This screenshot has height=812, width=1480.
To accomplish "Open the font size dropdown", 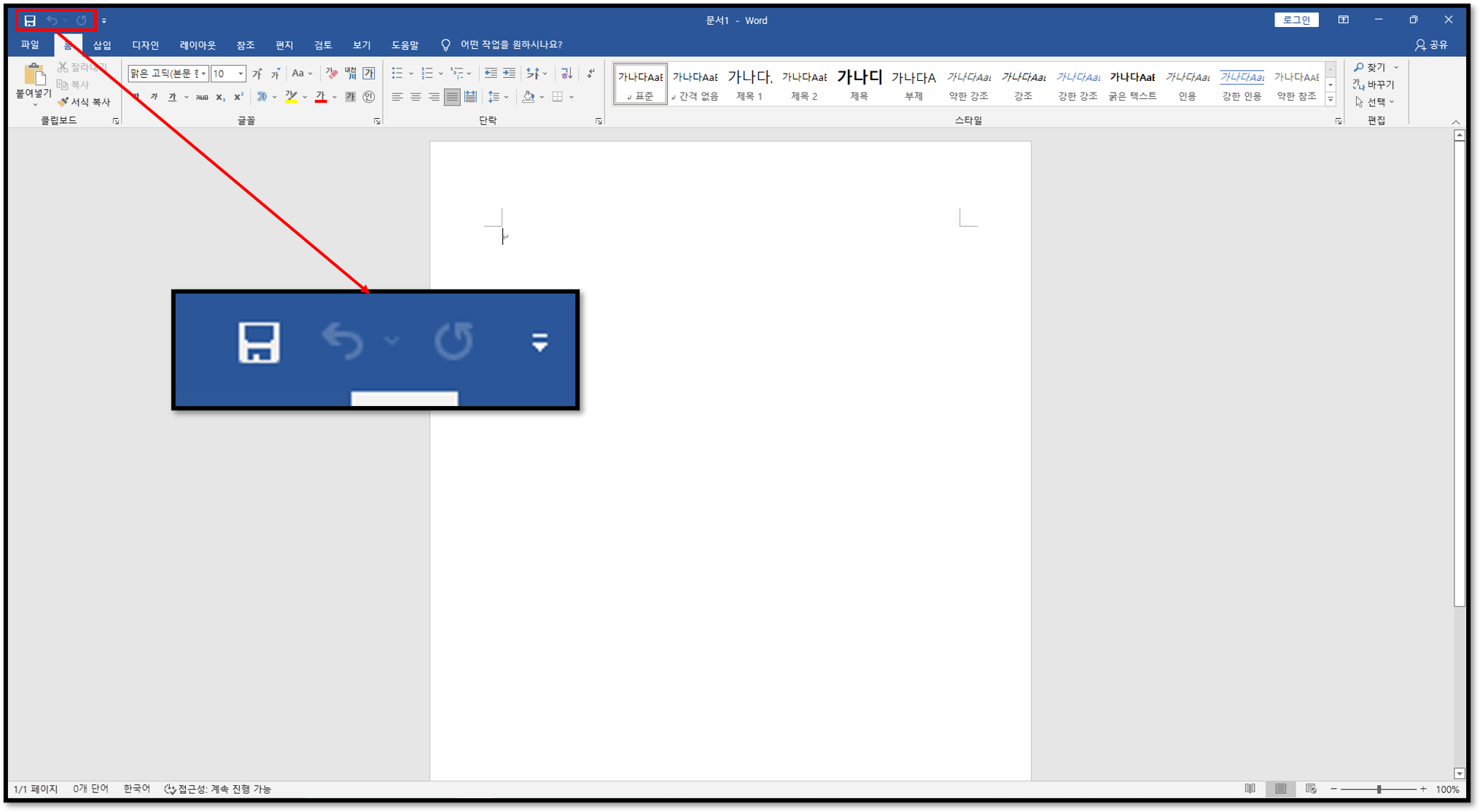I will tap(241, 74).
